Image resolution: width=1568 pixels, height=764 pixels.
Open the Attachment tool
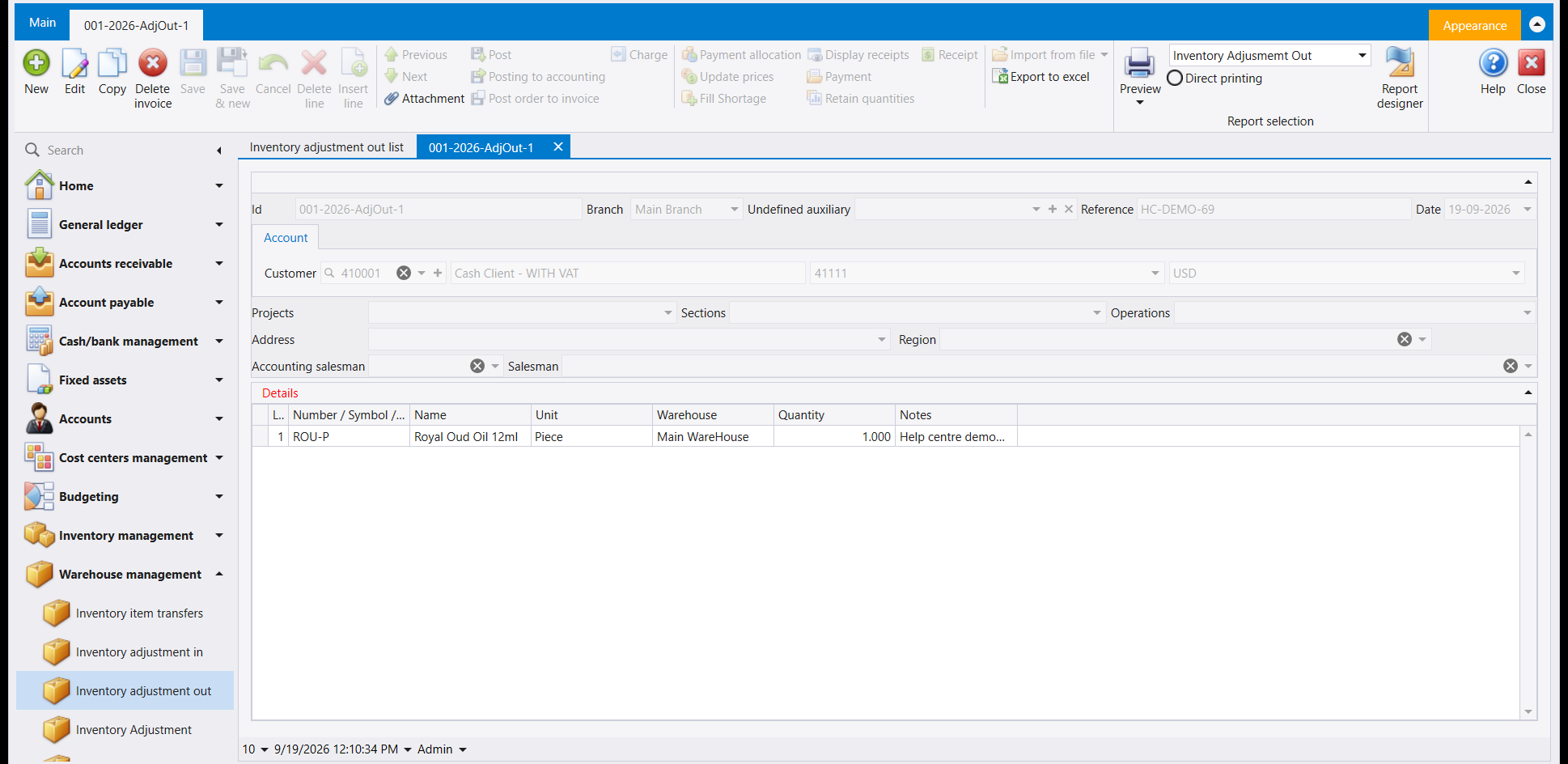[x=424, y=99]
